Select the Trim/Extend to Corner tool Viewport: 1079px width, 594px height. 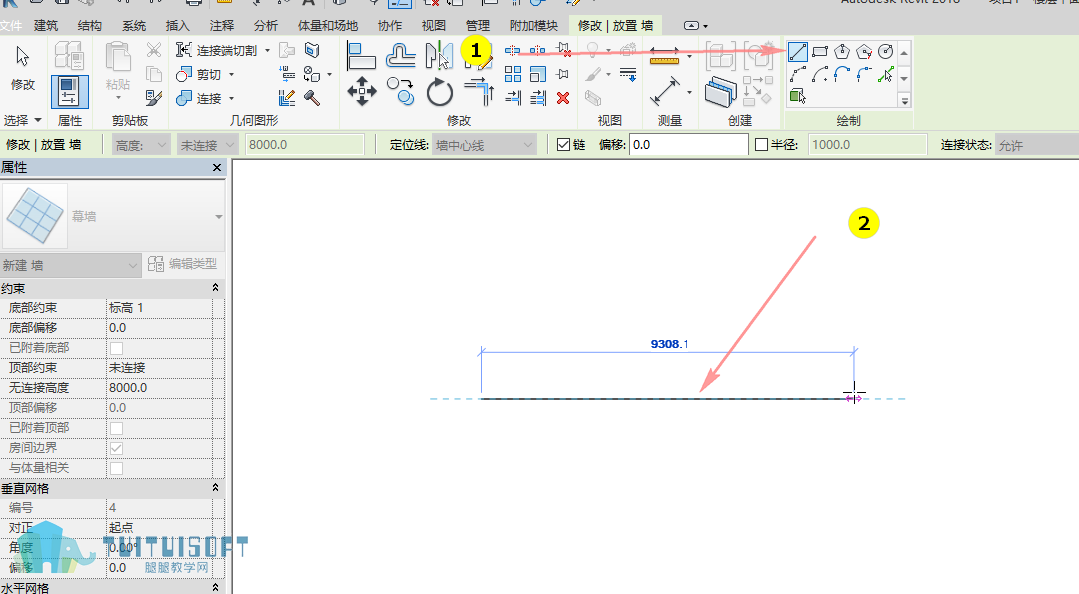479,92
